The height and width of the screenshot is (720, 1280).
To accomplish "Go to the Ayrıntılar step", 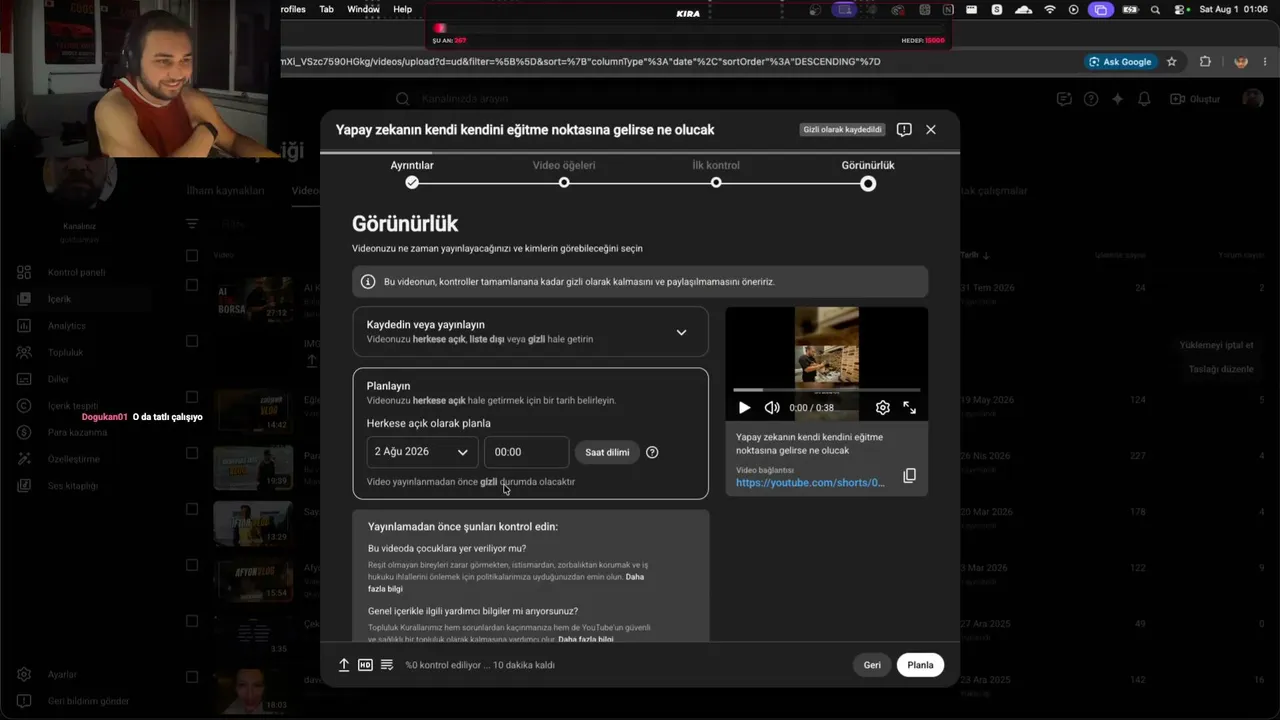I will pyautogui.click(x=412, y=174).
